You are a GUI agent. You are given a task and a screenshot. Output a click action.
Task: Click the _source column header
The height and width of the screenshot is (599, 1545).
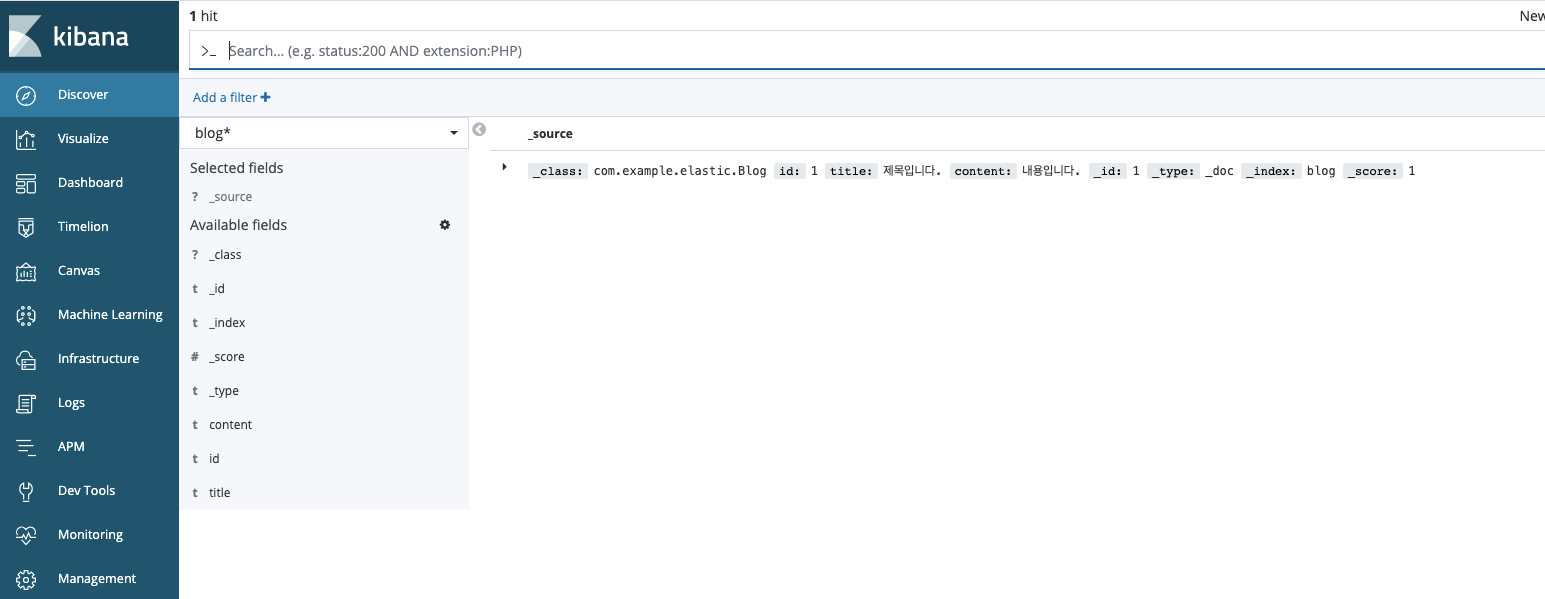click(550, 134)
